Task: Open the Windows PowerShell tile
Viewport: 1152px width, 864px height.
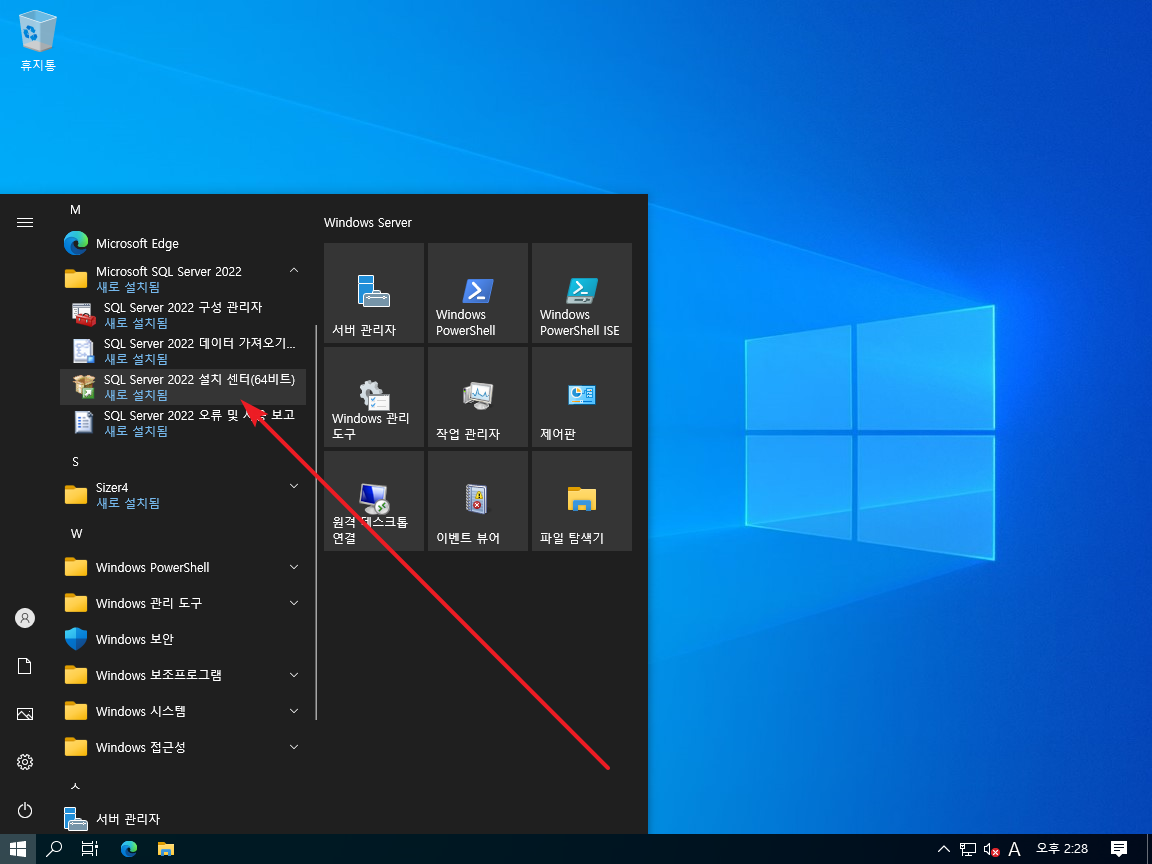Action: [478, 293]
